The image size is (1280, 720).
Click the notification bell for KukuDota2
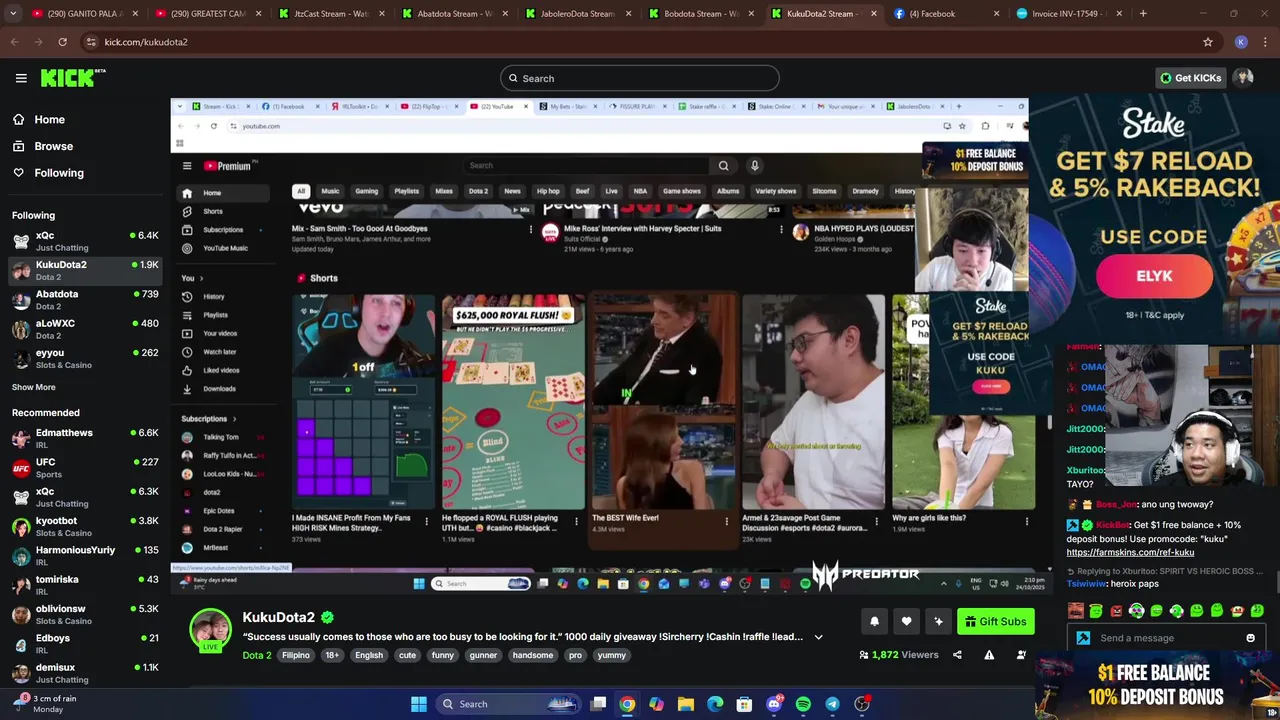point(874,621)
